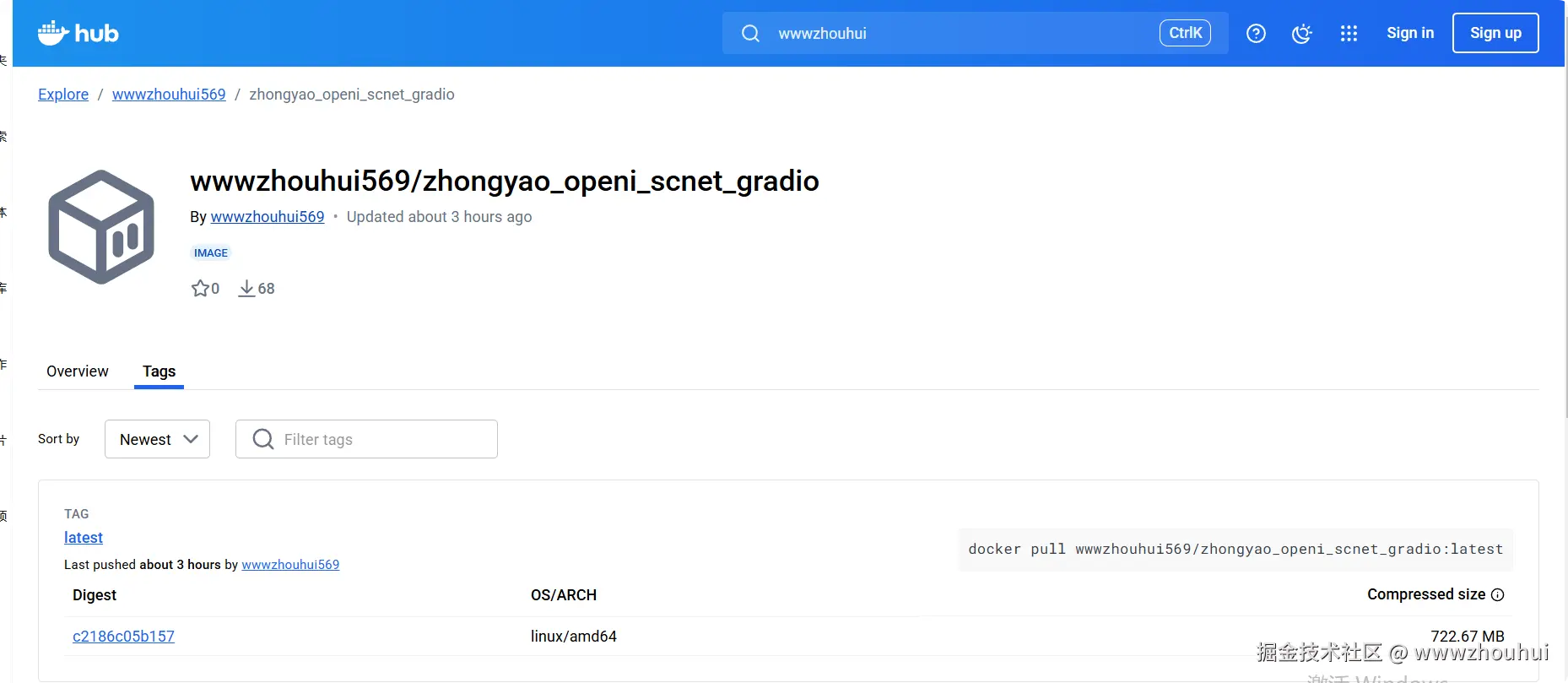This screenshot has width=1568, height=683.
Task: Click Sign in
Action: pyautogui.click(x=1410, y=33)
